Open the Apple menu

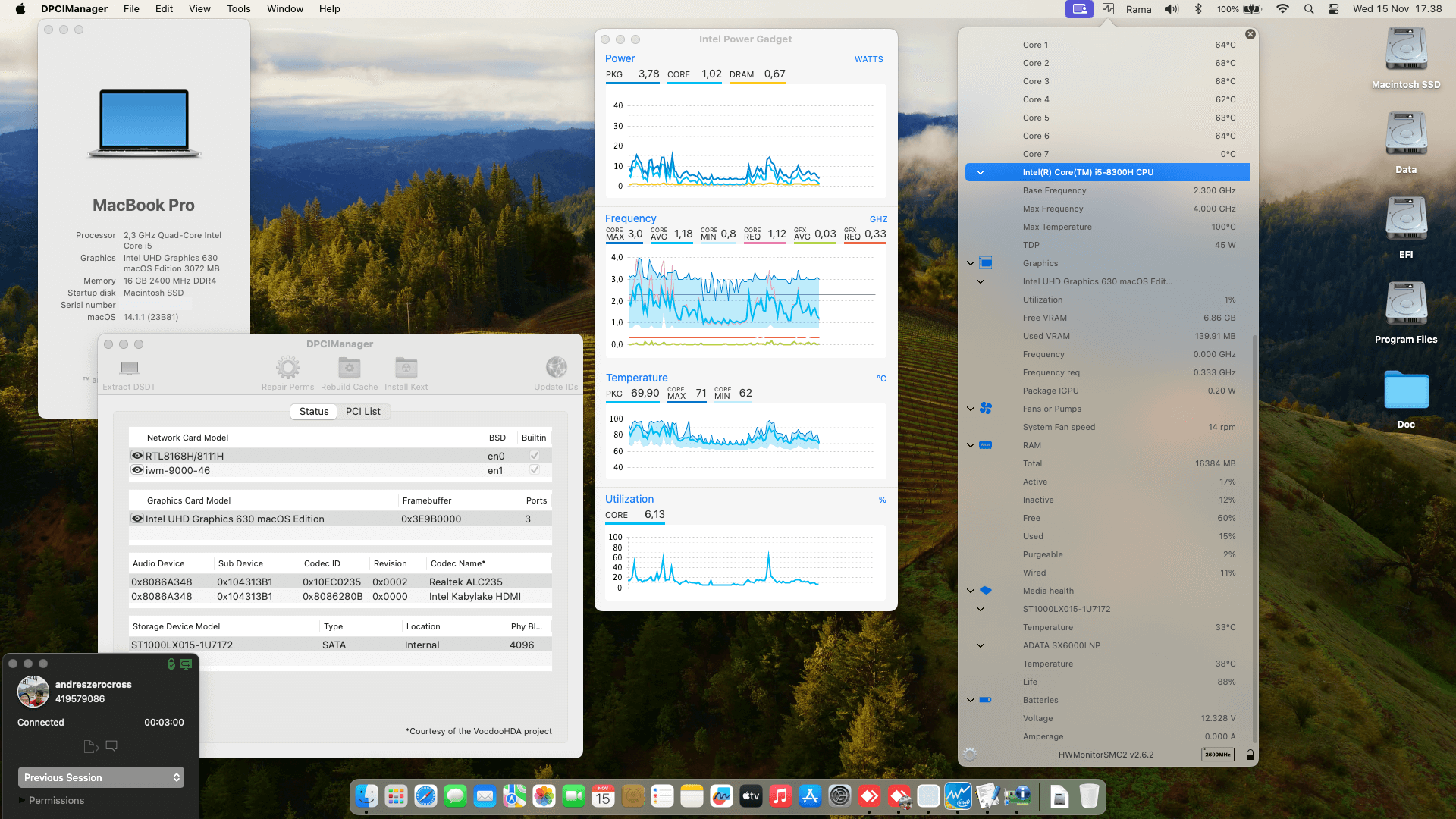tap(20, 9)
